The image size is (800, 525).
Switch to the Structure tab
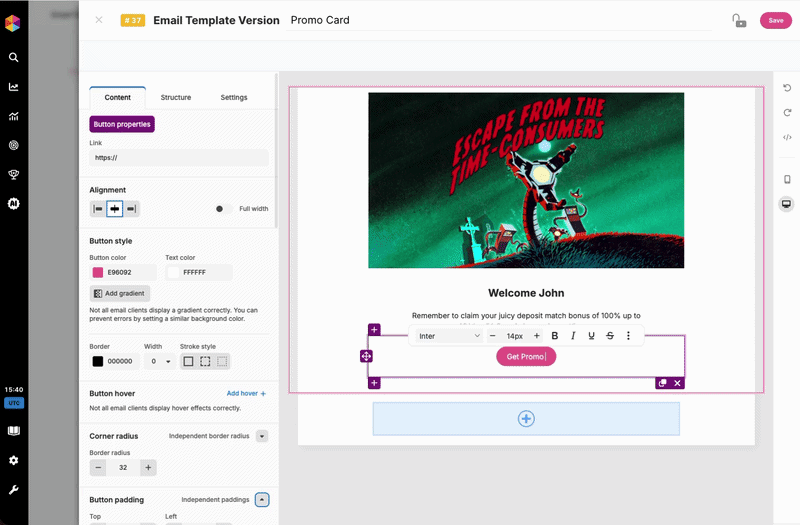176,97
